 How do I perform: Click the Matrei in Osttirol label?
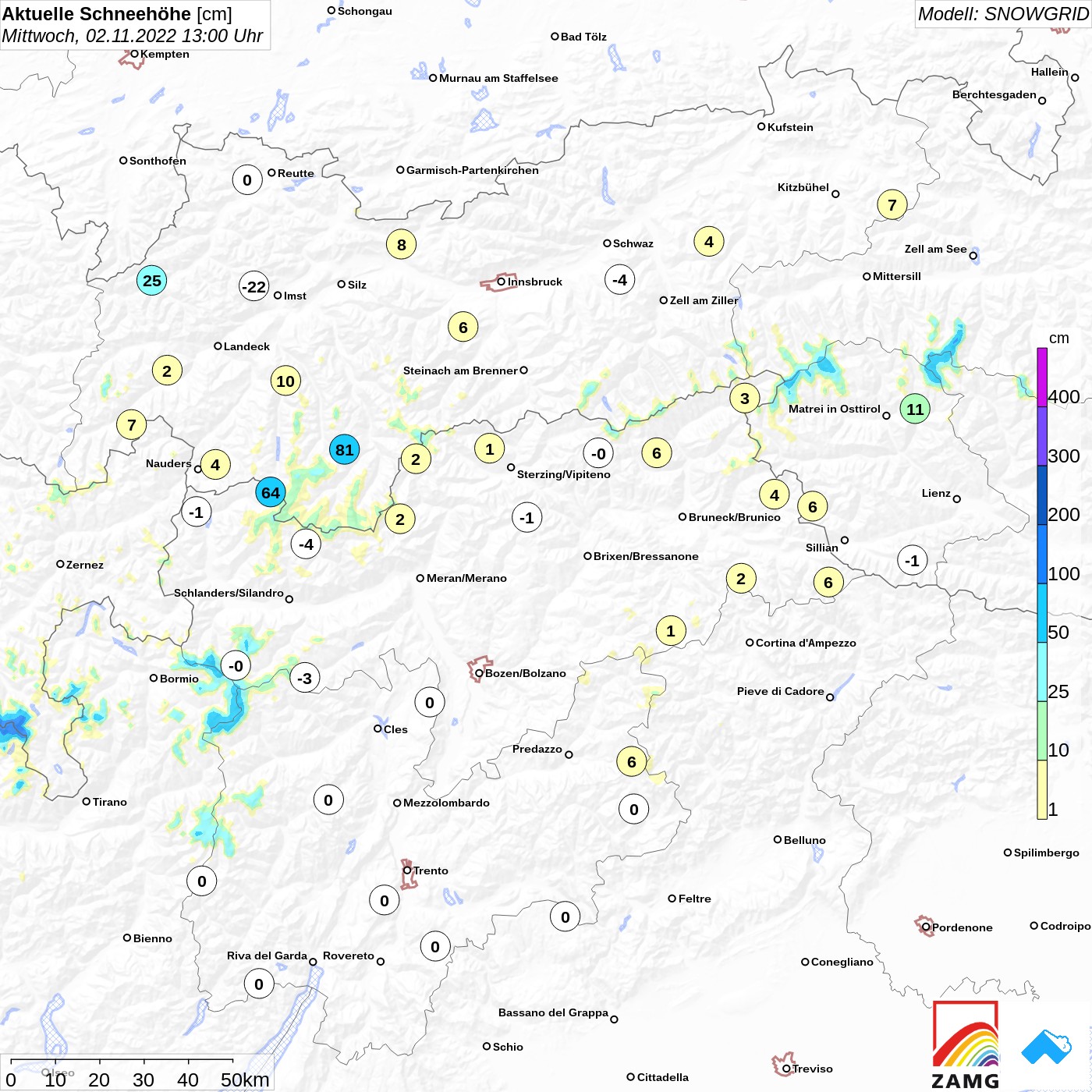tap(835, 409)
